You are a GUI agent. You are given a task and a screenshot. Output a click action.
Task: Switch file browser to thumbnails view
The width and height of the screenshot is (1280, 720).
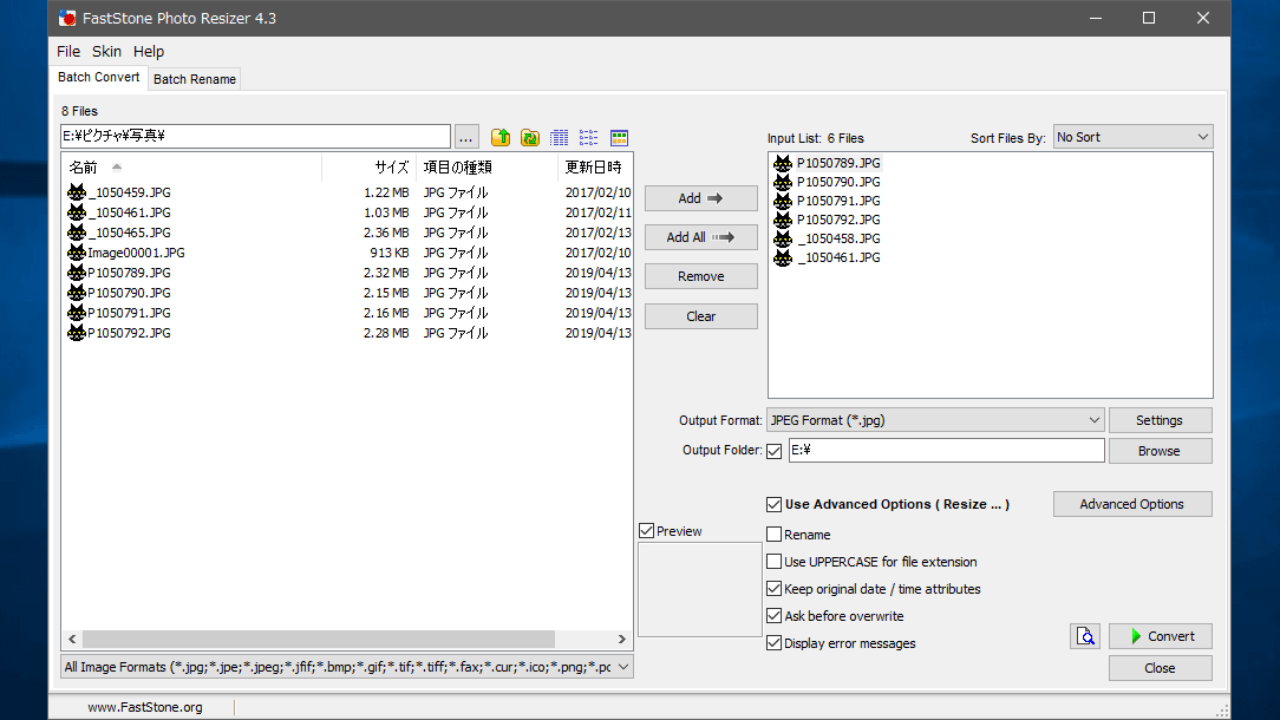(619, 138)
